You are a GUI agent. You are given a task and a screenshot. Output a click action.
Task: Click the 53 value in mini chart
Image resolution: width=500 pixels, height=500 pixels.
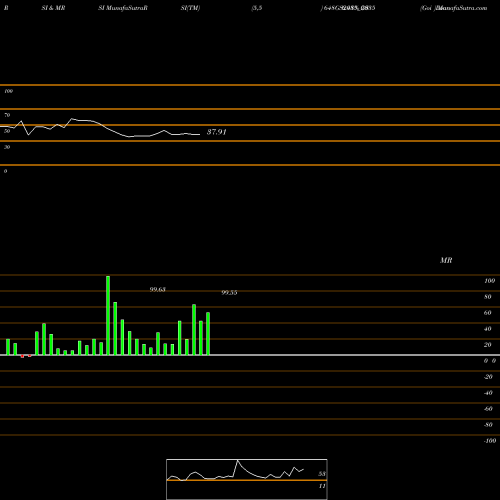pyautogui.click(x=322, y=474)
